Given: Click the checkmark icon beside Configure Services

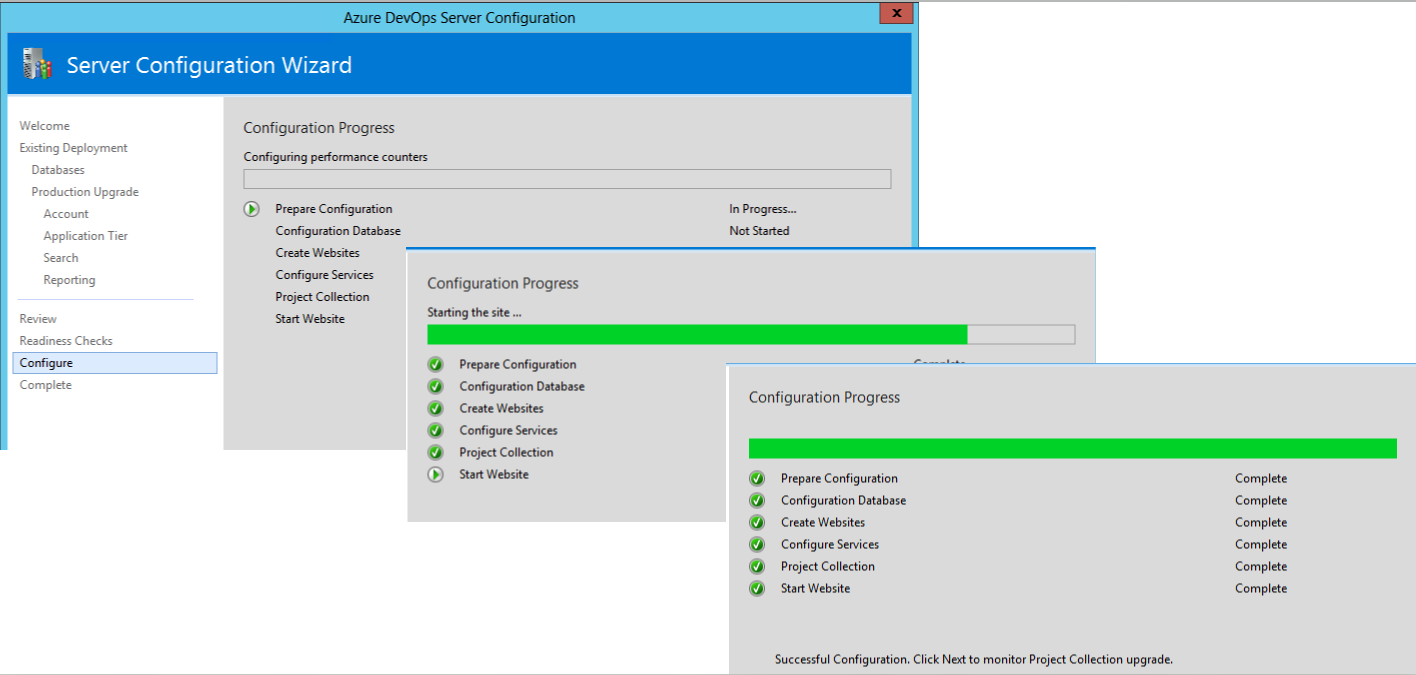Looking at the screenshot, I should click(x=757, y=544).
